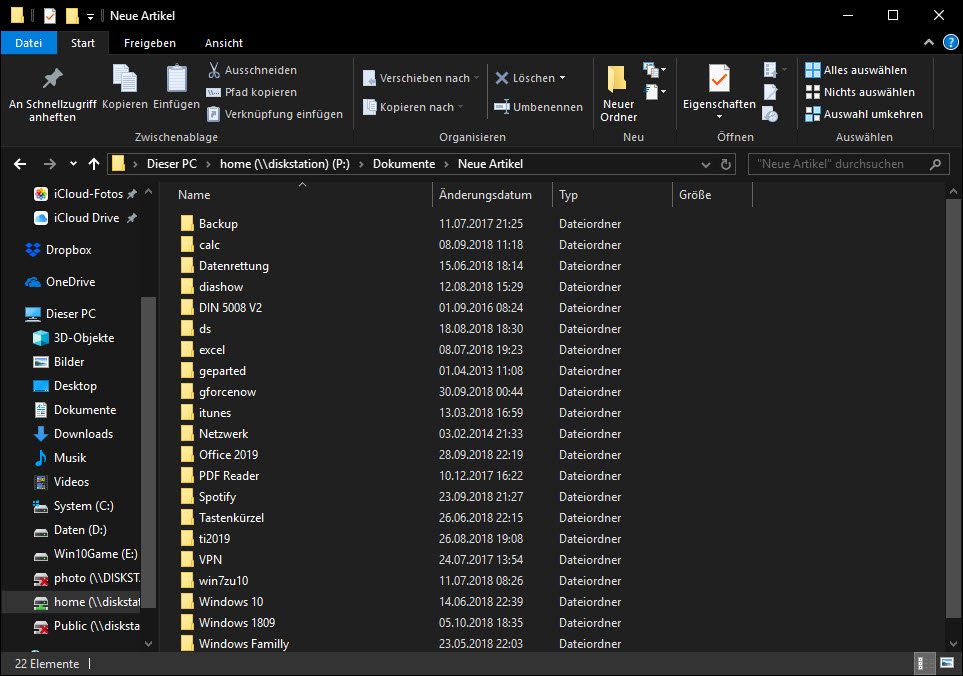Click the Kopieren icon in the ribbon

[125, 80]
